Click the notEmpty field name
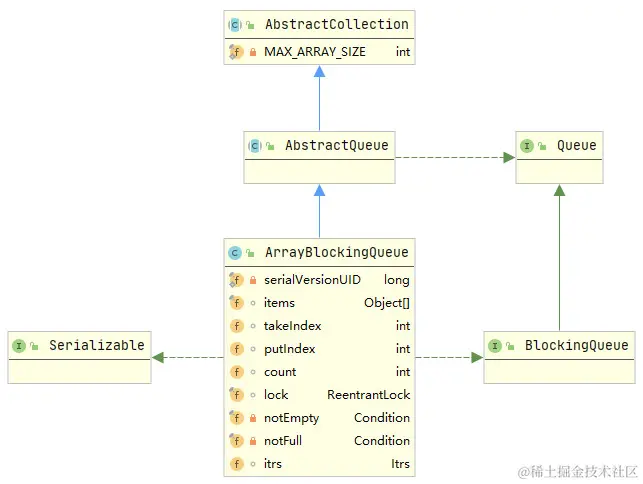The image size is (643, 484). click(292, 418)
